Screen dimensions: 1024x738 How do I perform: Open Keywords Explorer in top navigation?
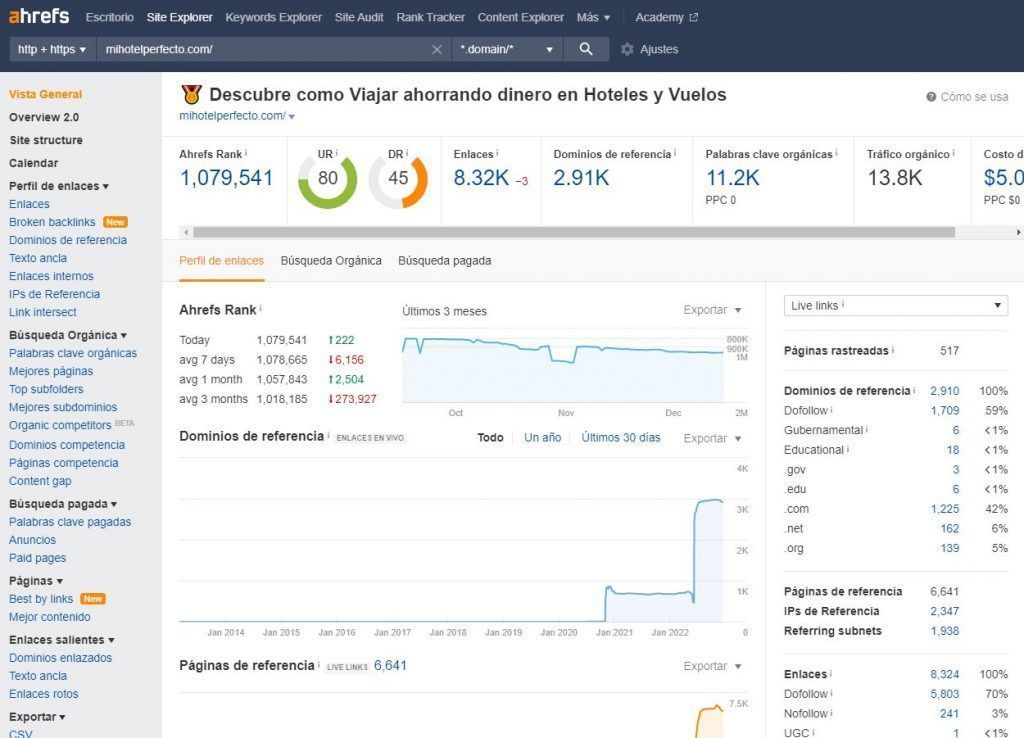pyautogui.click(x=274, y=17)
